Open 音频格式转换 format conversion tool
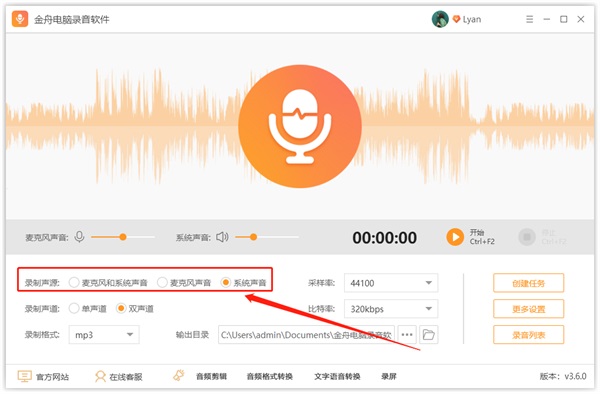This screenshot has width=600, height=394. (270, 377)
